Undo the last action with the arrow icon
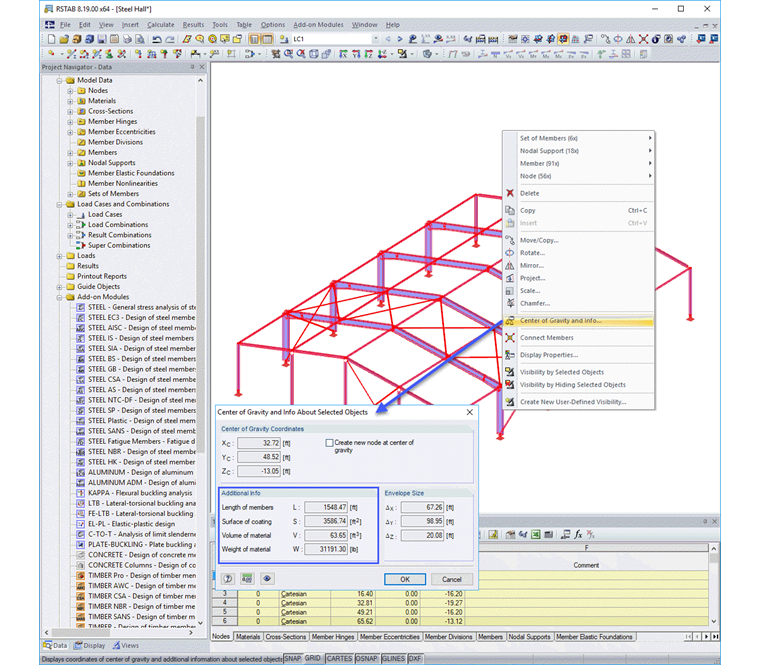Screen dimensions: 760x665 click(x=157, y=39)
